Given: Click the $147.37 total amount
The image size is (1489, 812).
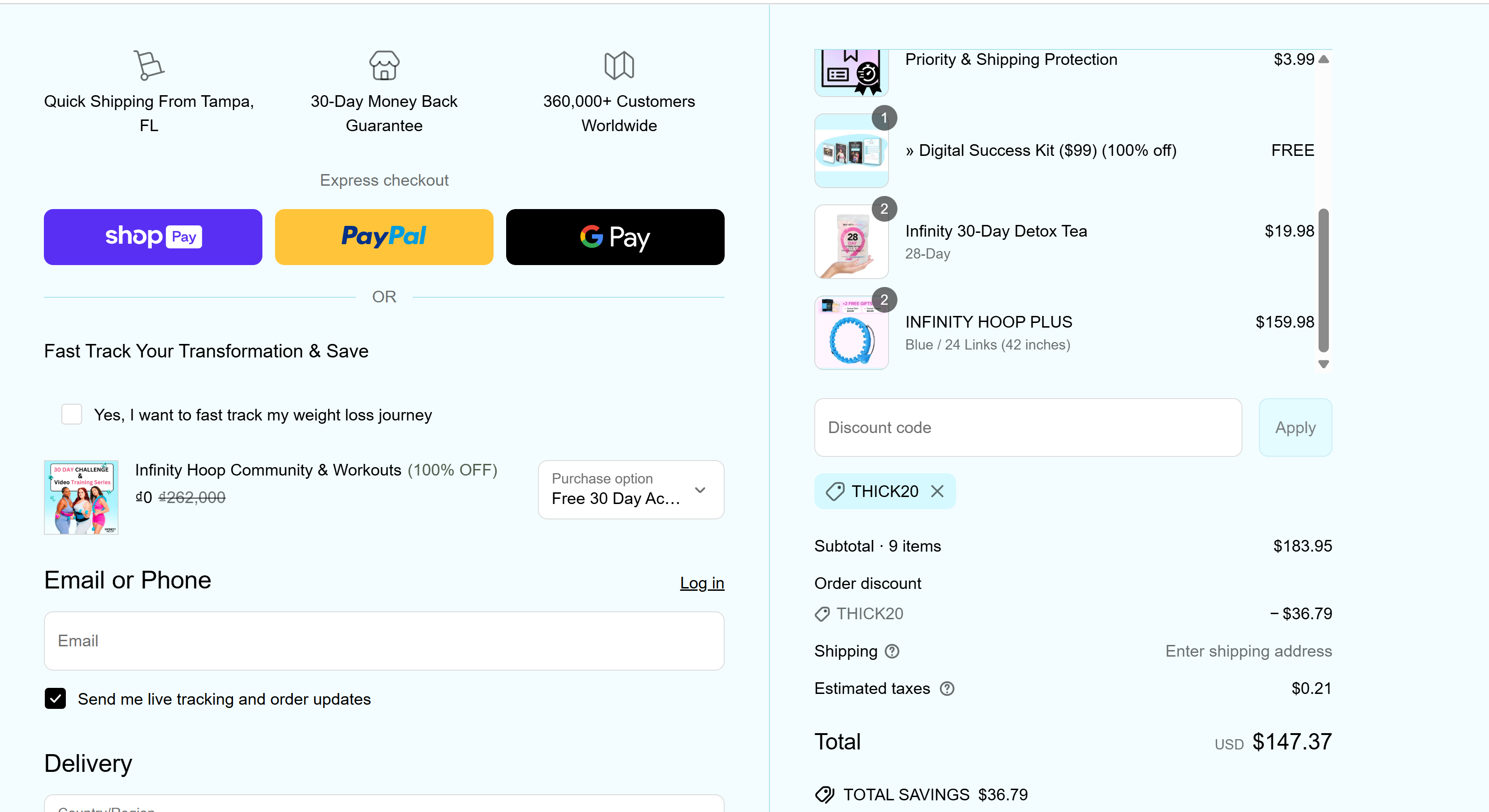Looking at the screenshot, I should [1292, 742].
